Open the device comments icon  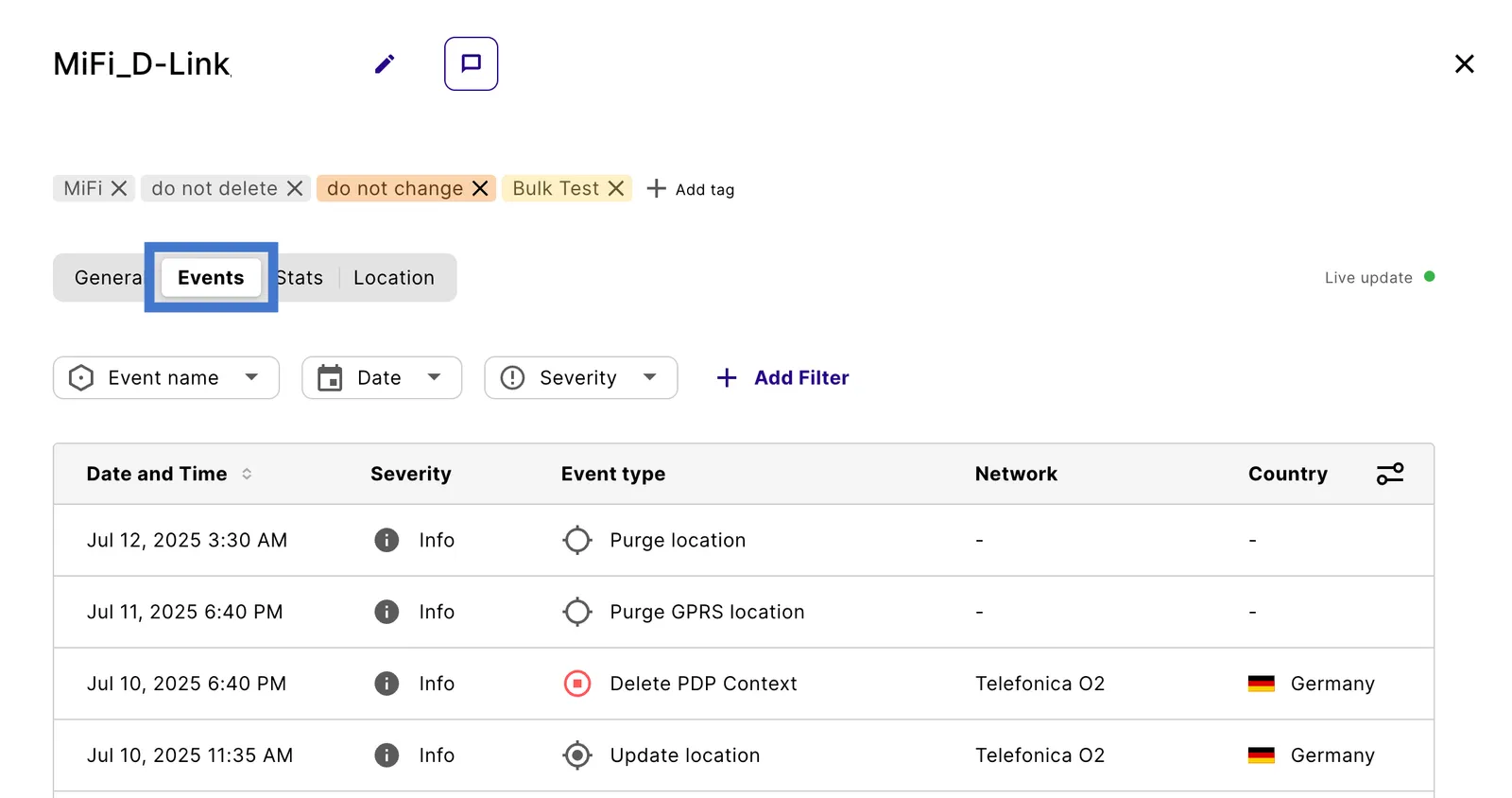tap(471, 63)
